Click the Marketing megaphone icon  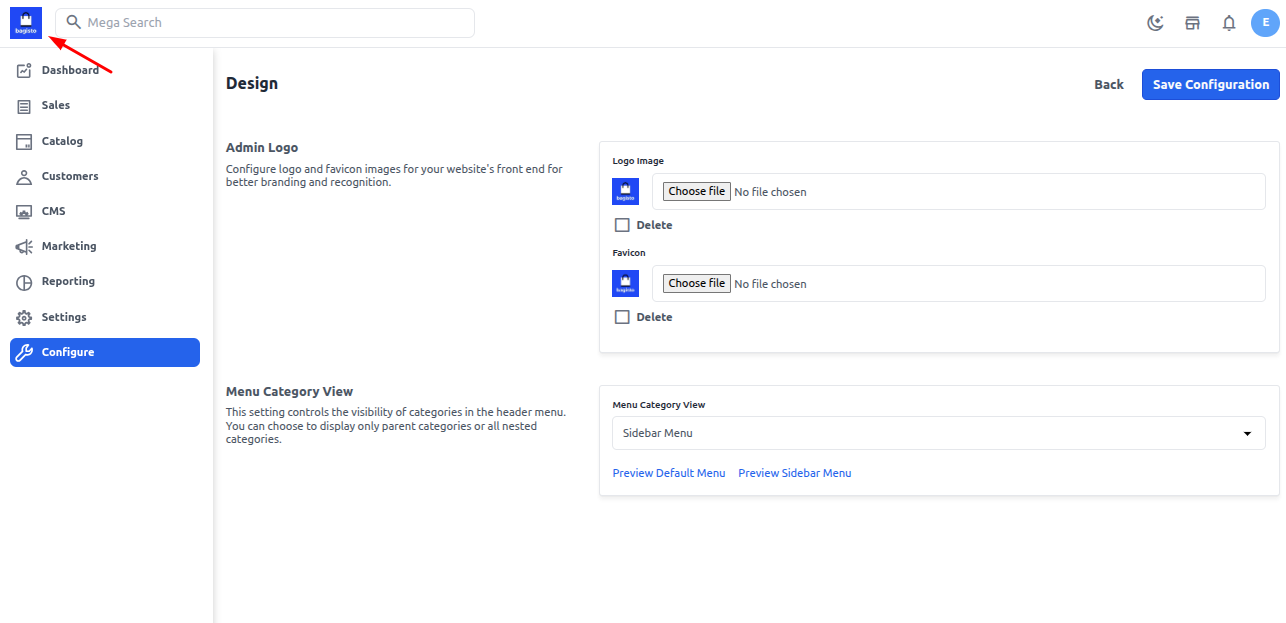tap(24, 247)
